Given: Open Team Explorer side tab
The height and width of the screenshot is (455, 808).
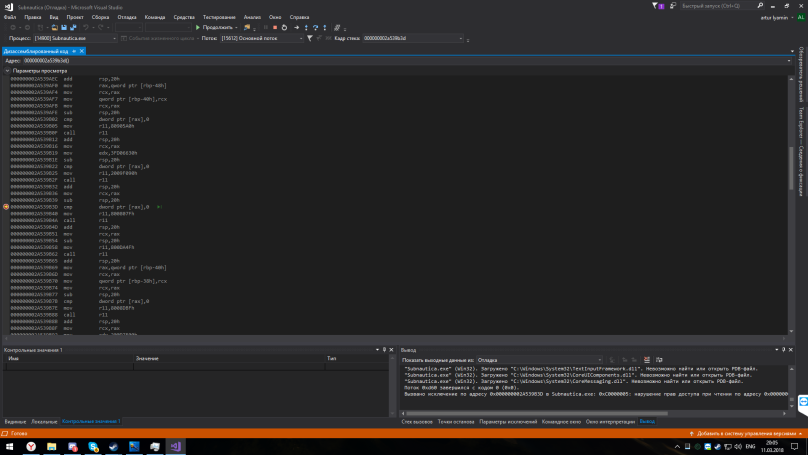Looking at the screenshot, I should [801, 151].
